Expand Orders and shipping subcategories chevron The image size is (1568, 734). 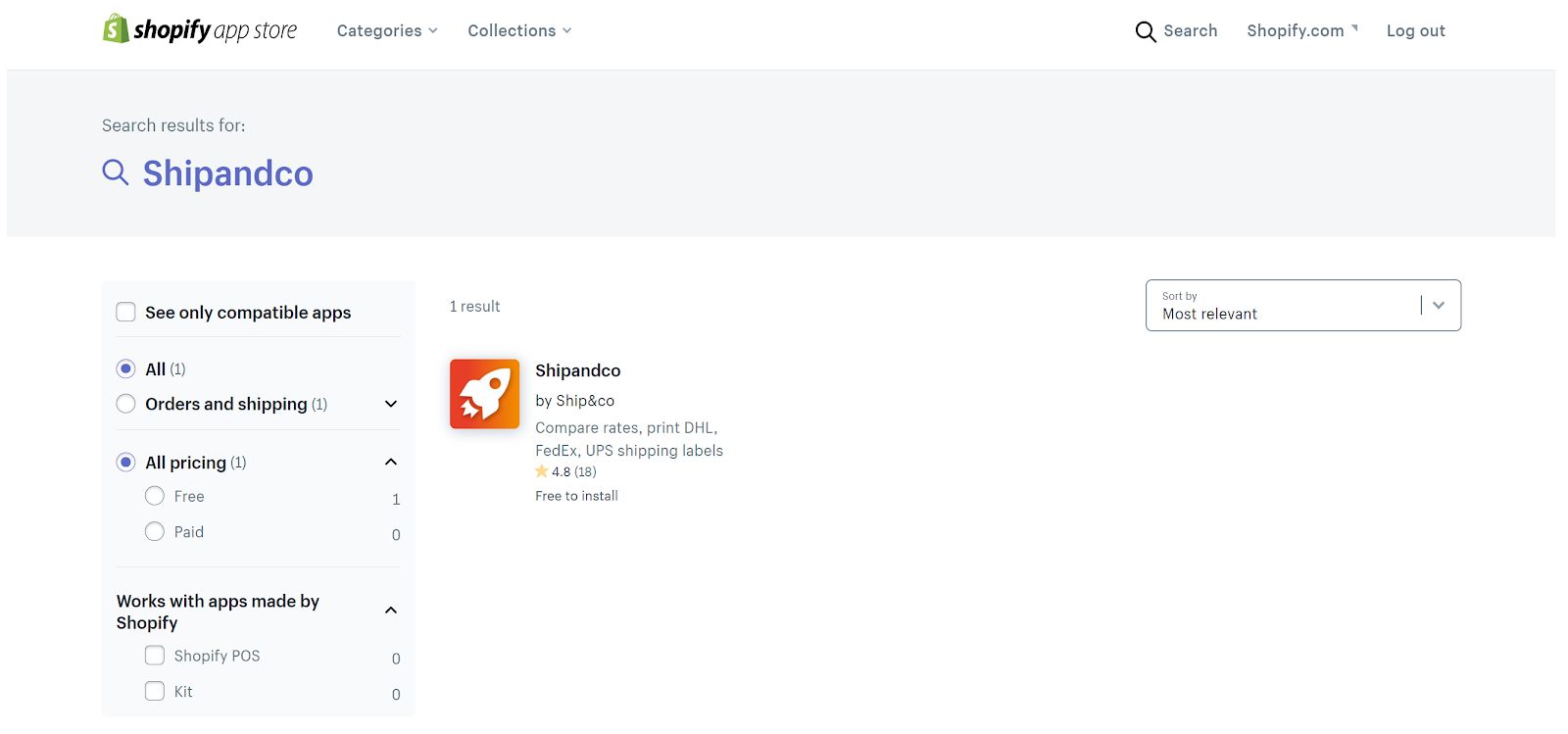click(x=391, y=404)
